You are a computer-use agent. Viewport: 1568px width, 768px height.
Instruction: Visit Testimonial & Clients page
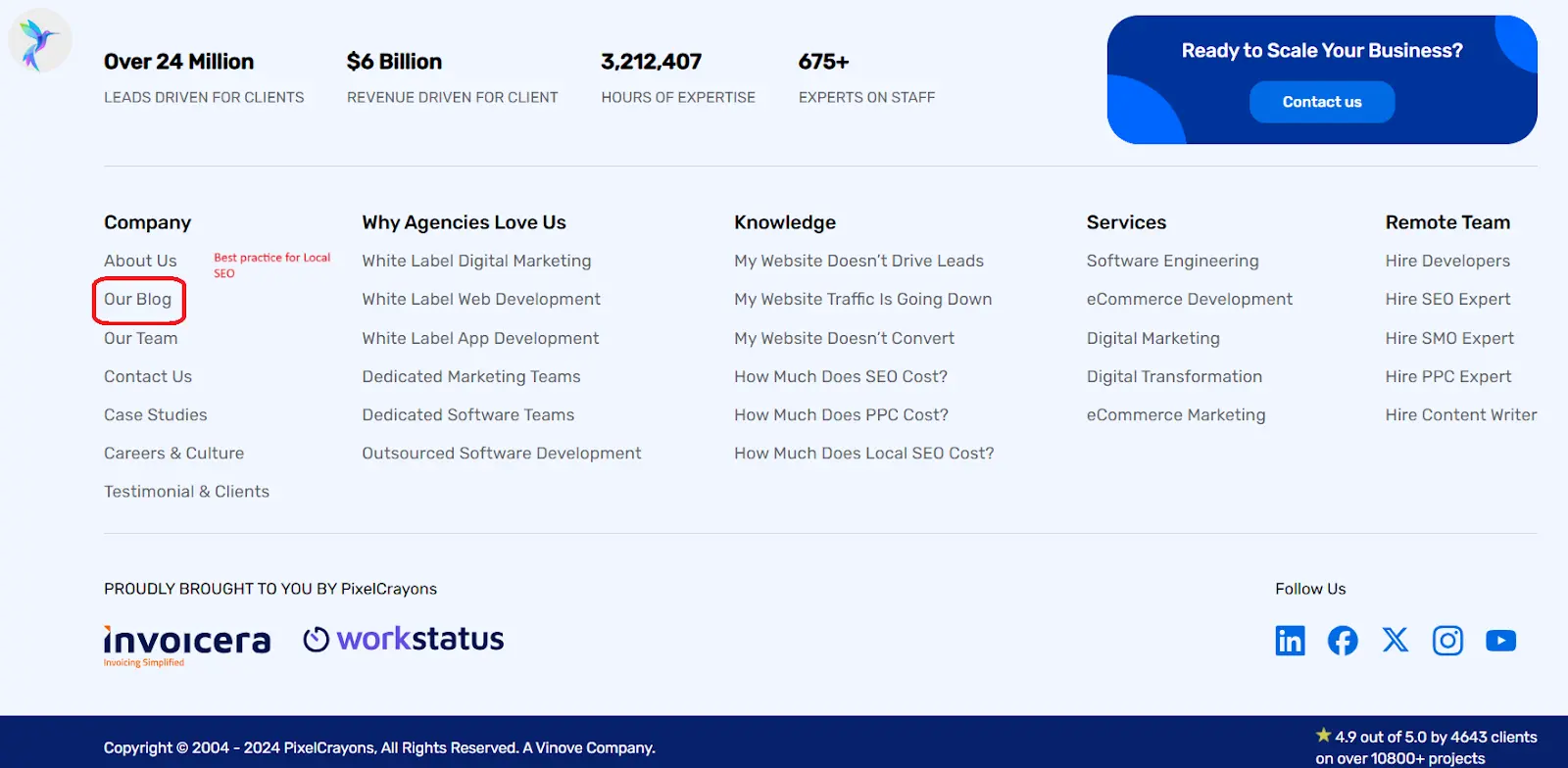[186, 492]
